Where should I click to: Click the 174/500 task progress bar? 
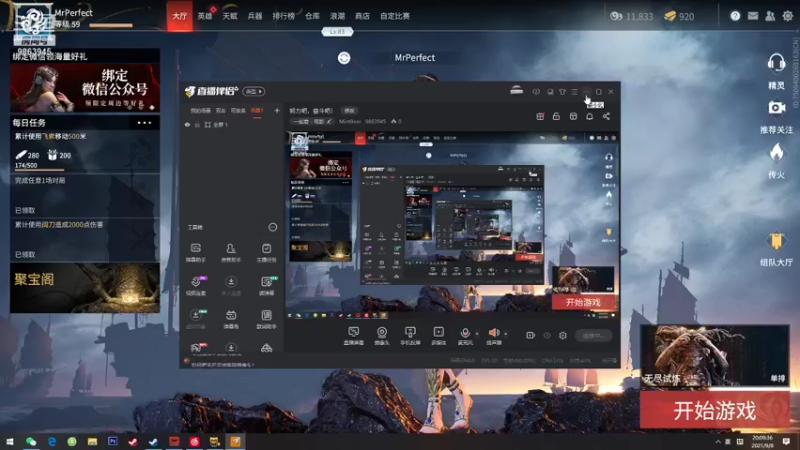coord(39,170)
